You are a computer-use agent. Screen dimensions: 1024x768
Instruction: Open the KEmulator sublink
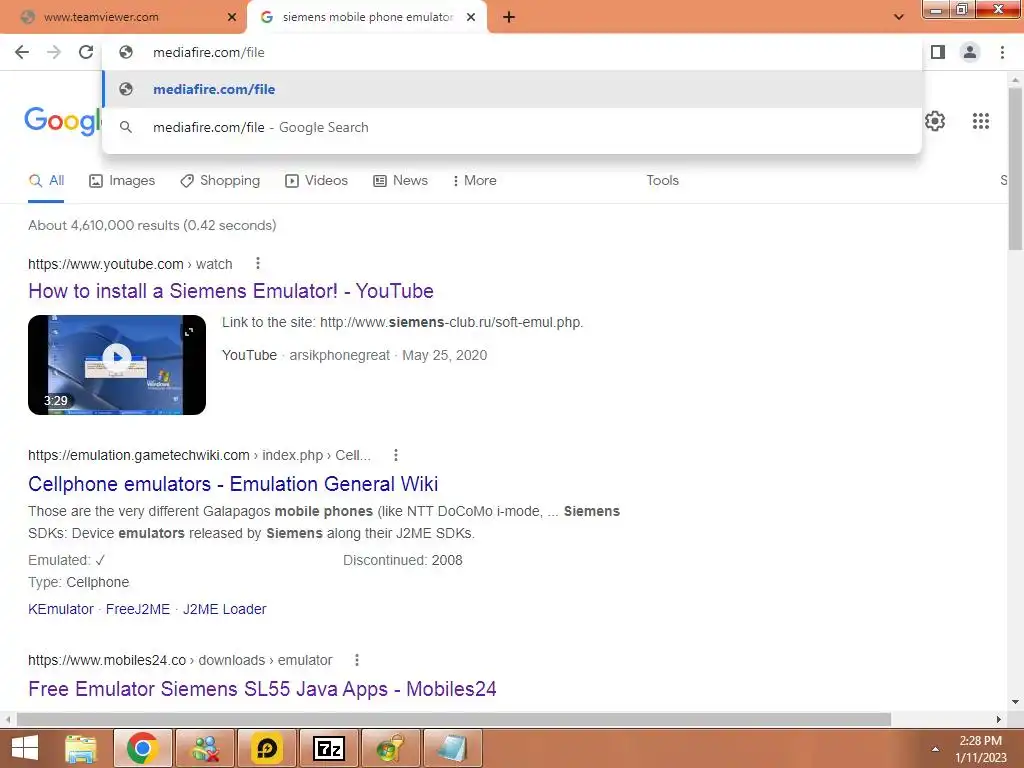coord(61,609)
